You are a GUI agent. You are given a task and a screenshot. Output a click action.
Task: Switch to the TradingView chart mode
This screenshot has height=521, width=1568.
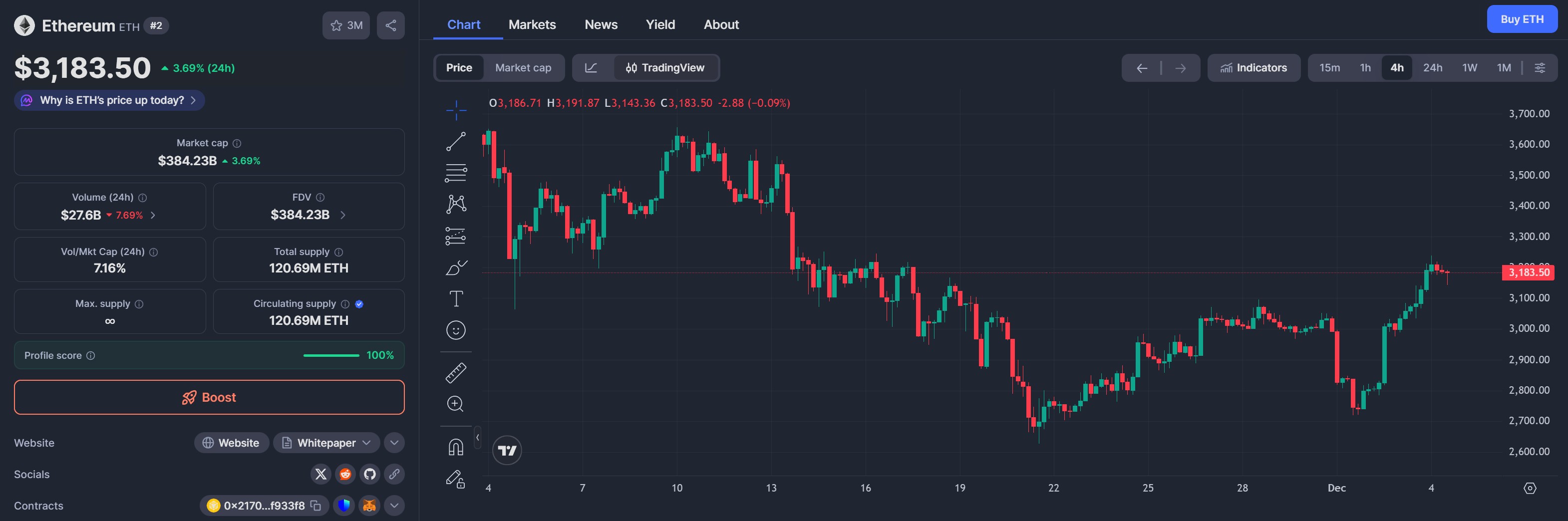tap(665, 67)
